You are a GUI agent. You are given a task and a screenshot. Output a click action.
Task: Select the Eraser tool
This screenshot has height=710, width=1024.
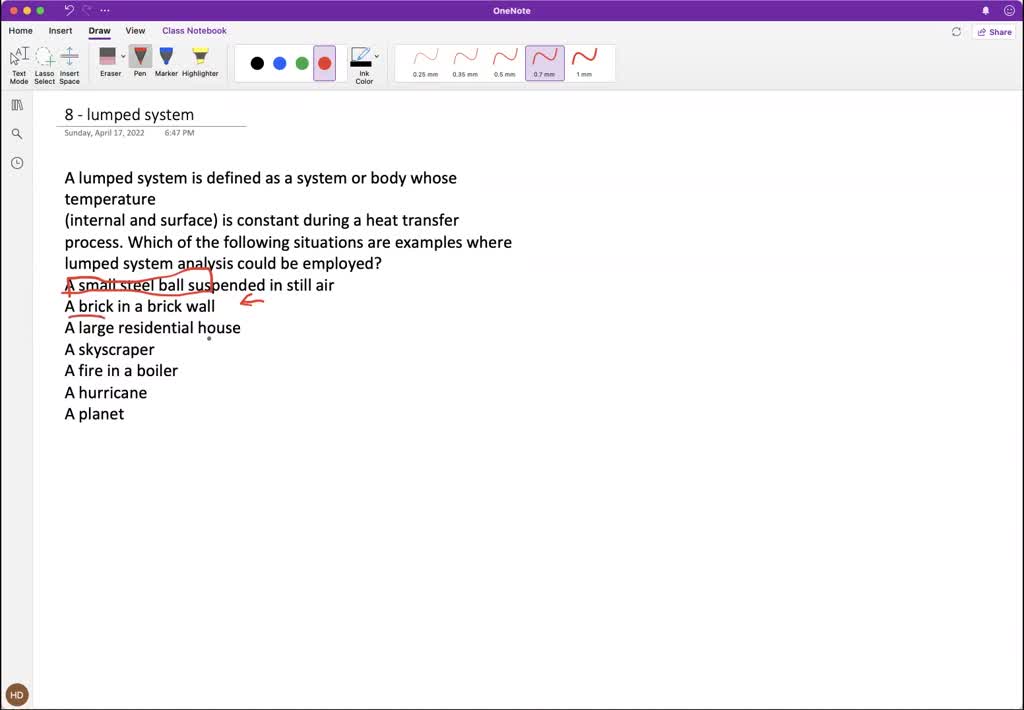110,58
